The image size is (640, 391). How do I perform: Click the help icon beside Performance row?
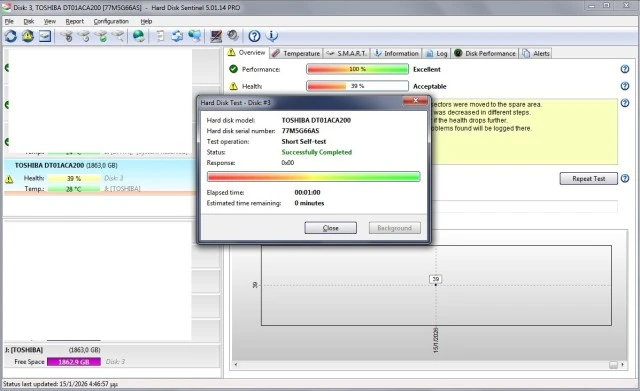pos(625,69)
